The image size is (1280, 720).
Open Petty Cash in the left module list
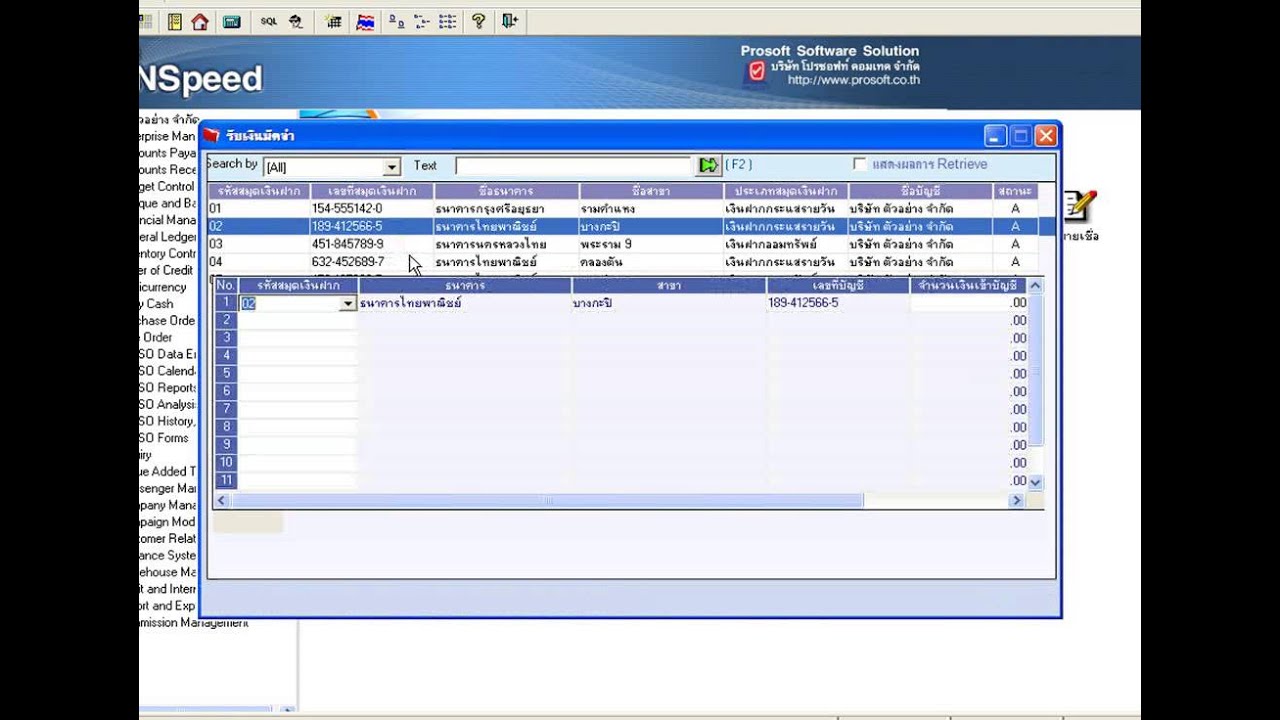[x=157, y=304]
